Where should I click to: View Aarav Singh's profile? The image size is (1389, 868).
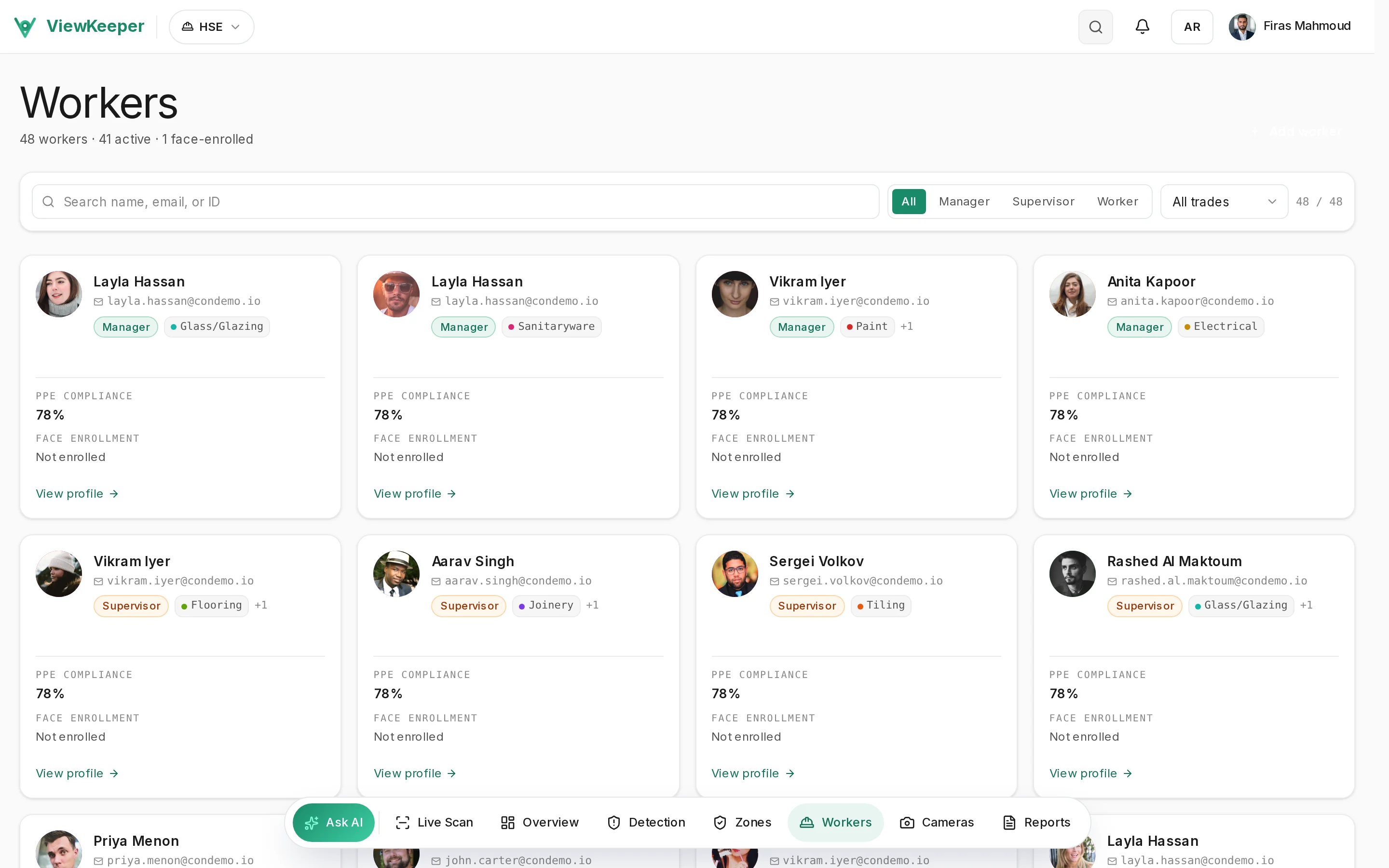tap(414, 773)
